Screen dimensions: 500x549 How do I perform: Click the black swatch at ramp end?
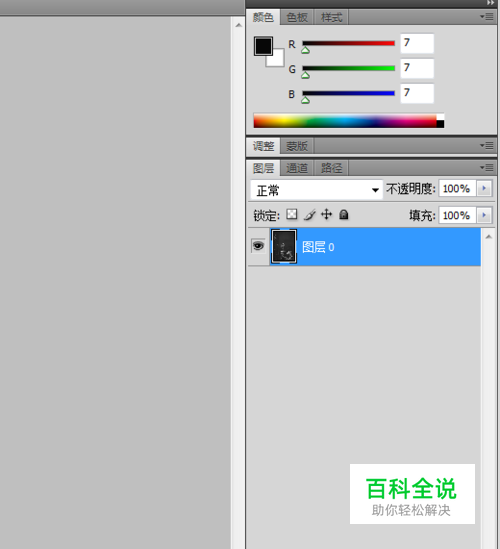(440, 124)
